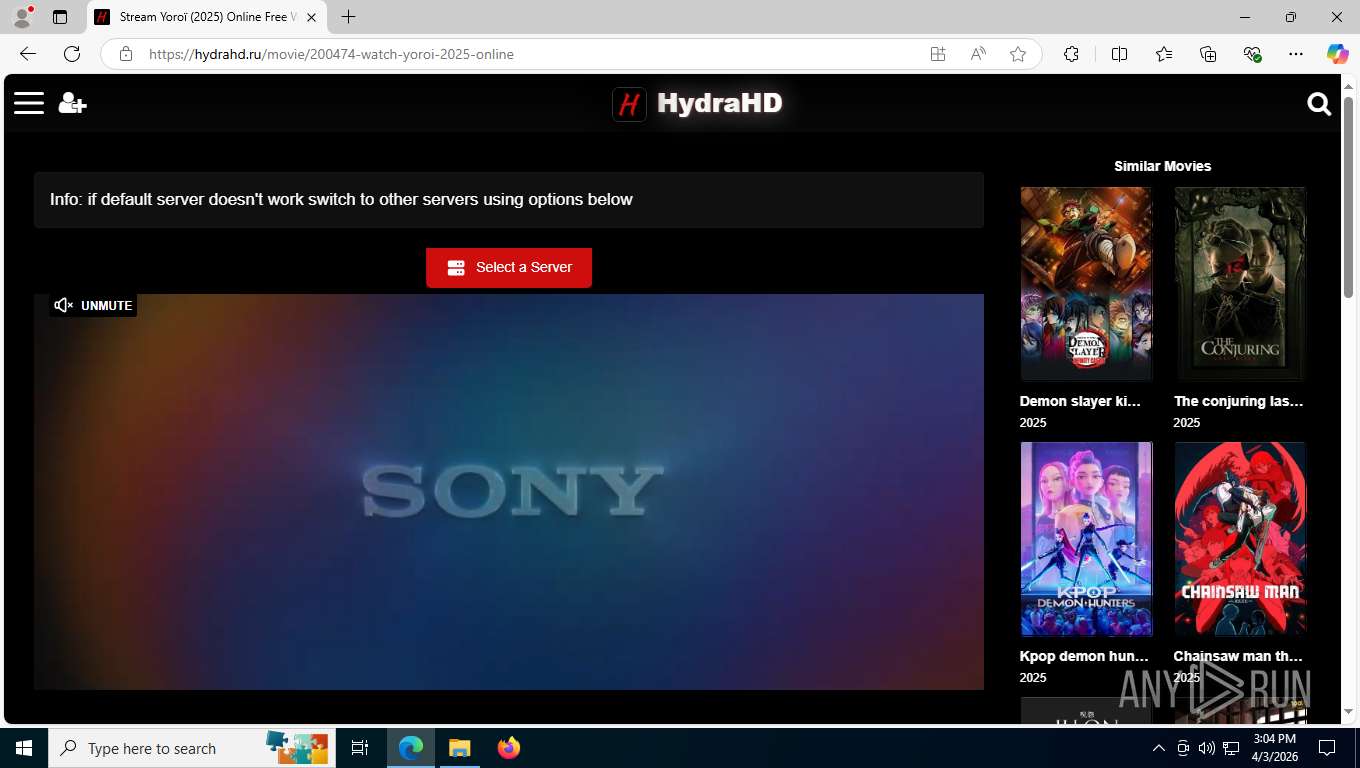Open the Copilot sidebar icon
The width and height of the screenshot is (1360, 768).
click(1338, 54)
